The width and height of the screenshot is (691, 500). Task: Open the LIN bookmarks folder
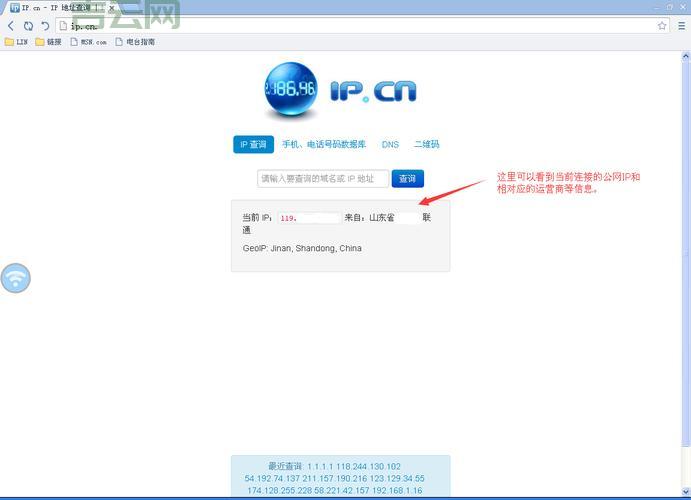coord(16,42)
